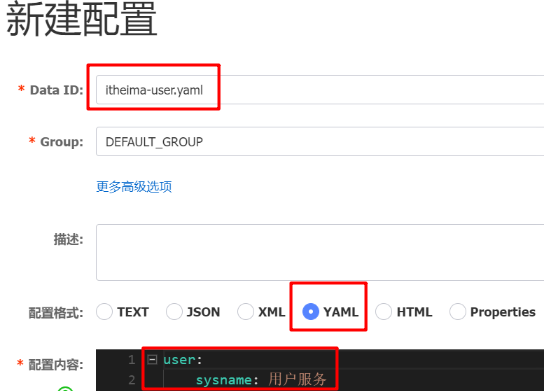Click the Group input field
The image size is (544, 391).
(x=320, y=142)
